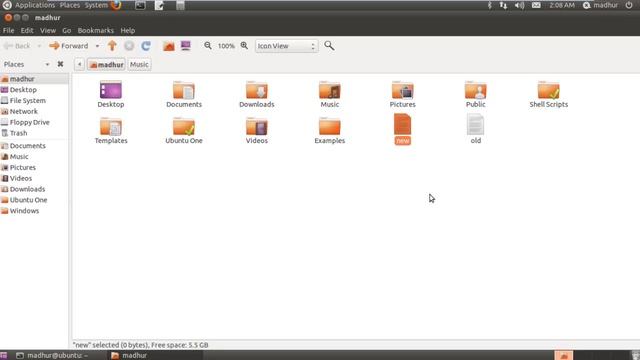This screenshot has height=360, width=640.
Task: Open the Computer location toolbar icon
Action: pyautogui.click(x=186, y=46)
